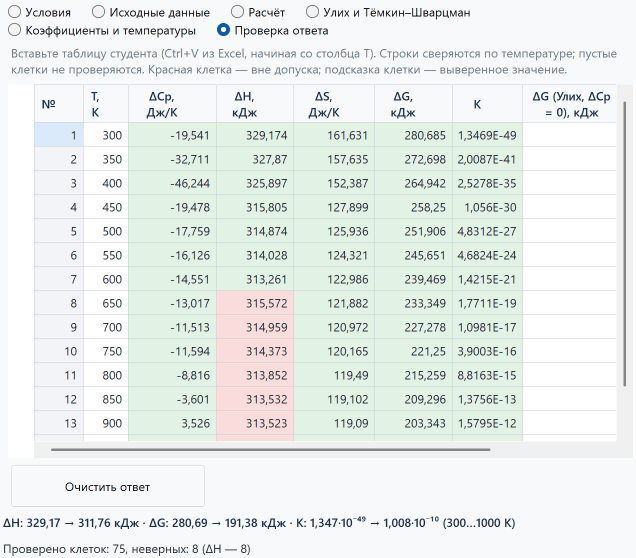Click K cell 2,0087E-41

(487, 159)
